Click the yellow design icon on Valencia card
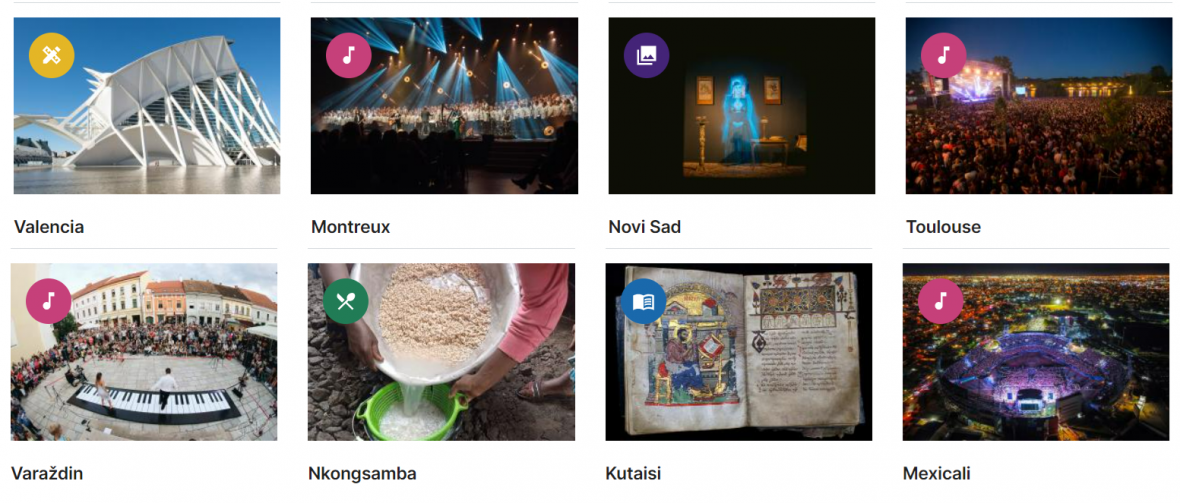Viewport: 1180px width, 503px height. point(51,55)
